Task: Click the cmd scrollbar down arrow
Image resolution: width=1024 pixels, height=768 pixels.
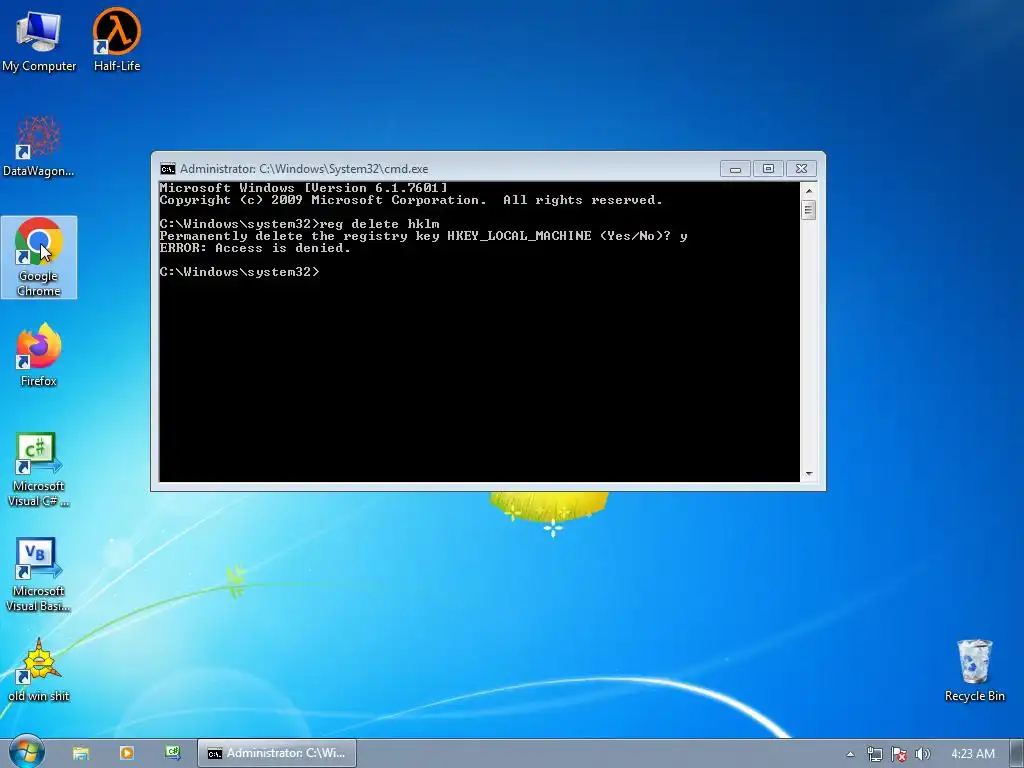Action: 808,474
